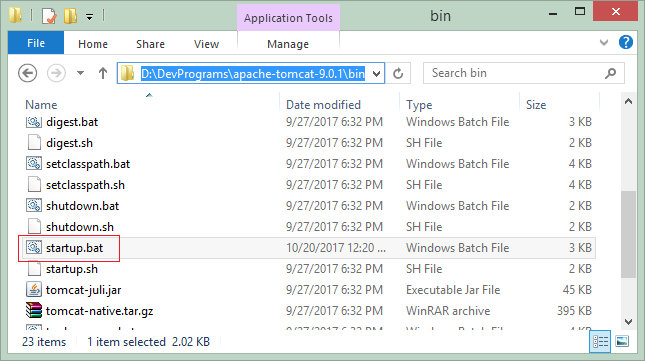
Task: Select the digest.bat file icon
Action: point(34,122)
